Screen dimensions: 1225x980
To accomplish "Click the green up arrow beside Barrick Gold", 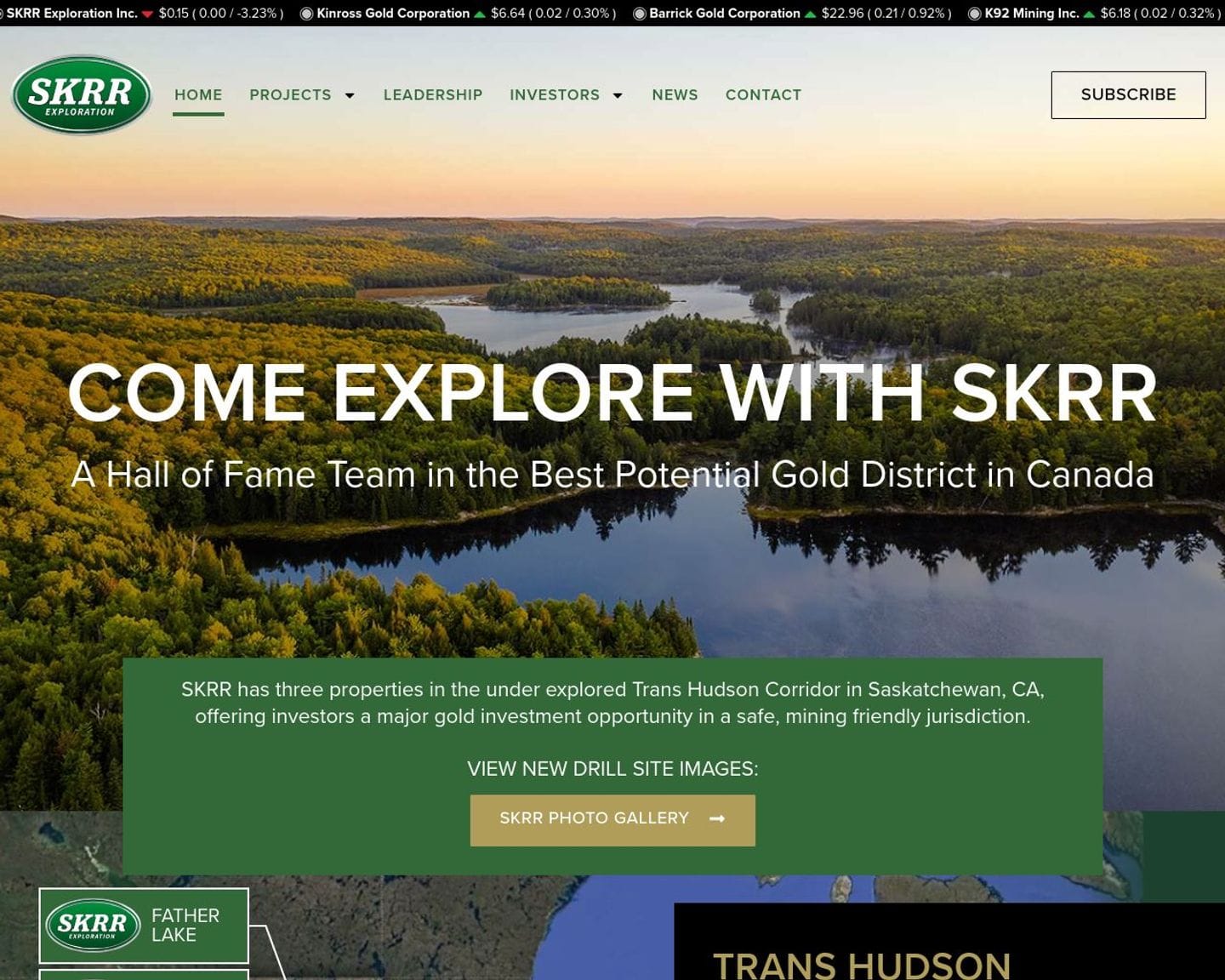I will coord(810,14).
